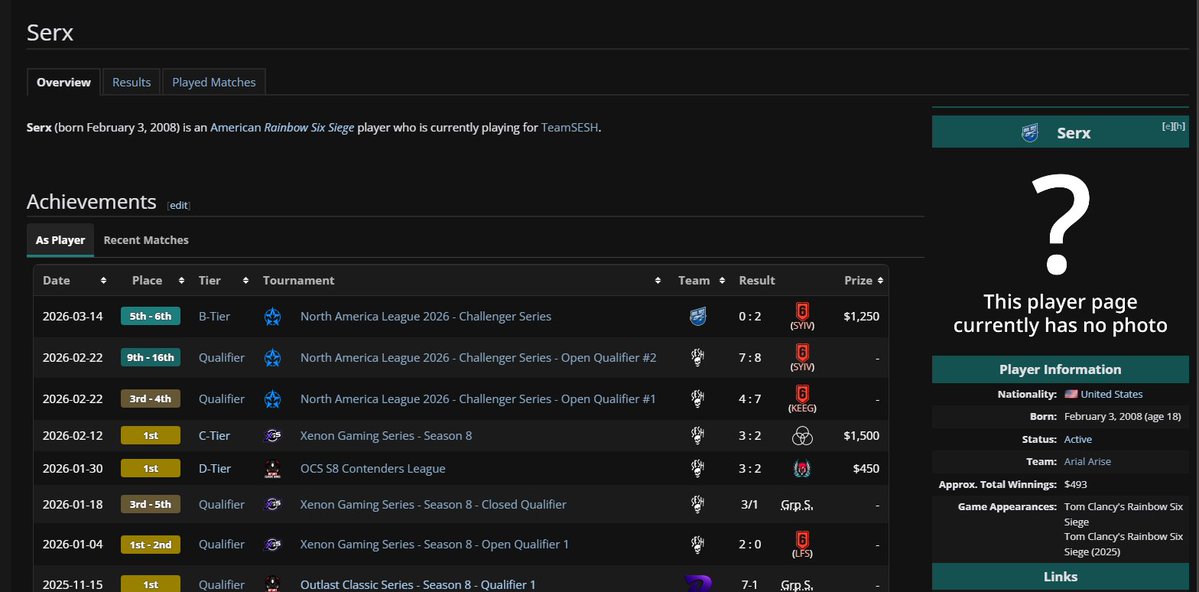Sort table by Tournament column arrows

click(x=658, y=281)
